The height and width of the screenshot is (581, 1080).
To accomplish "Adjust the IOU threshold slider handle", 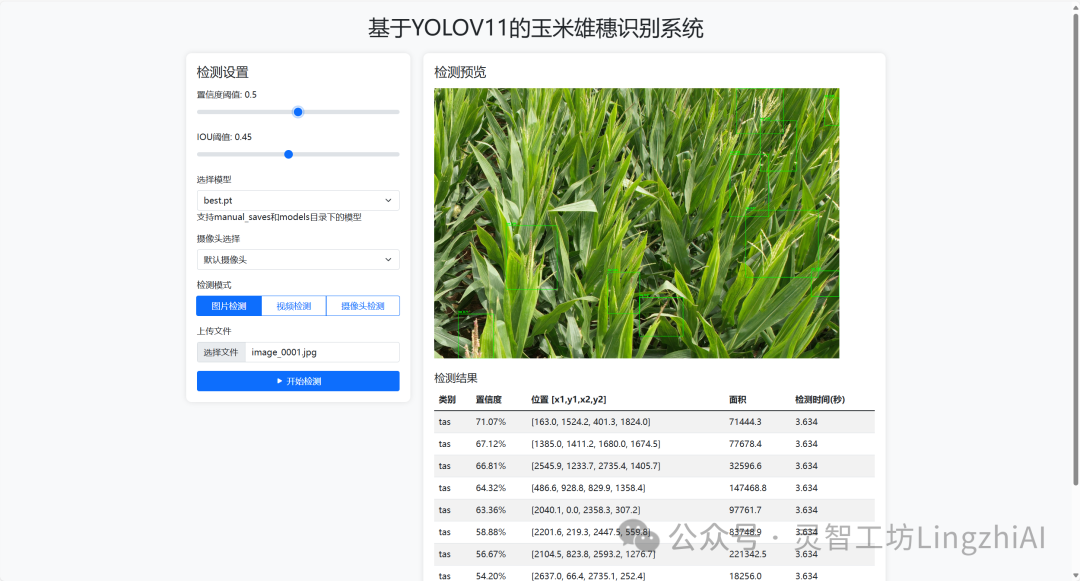I will 289,154.
